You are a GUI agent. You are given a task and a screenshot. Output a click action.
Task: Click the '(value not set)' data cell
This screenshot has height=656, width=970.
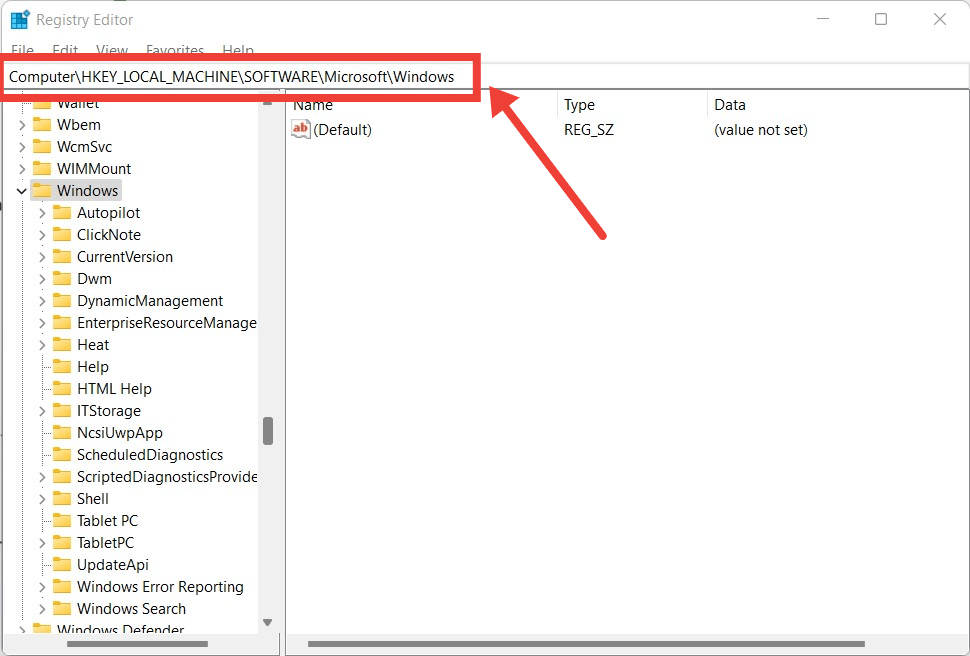click(x=761, y=130)
